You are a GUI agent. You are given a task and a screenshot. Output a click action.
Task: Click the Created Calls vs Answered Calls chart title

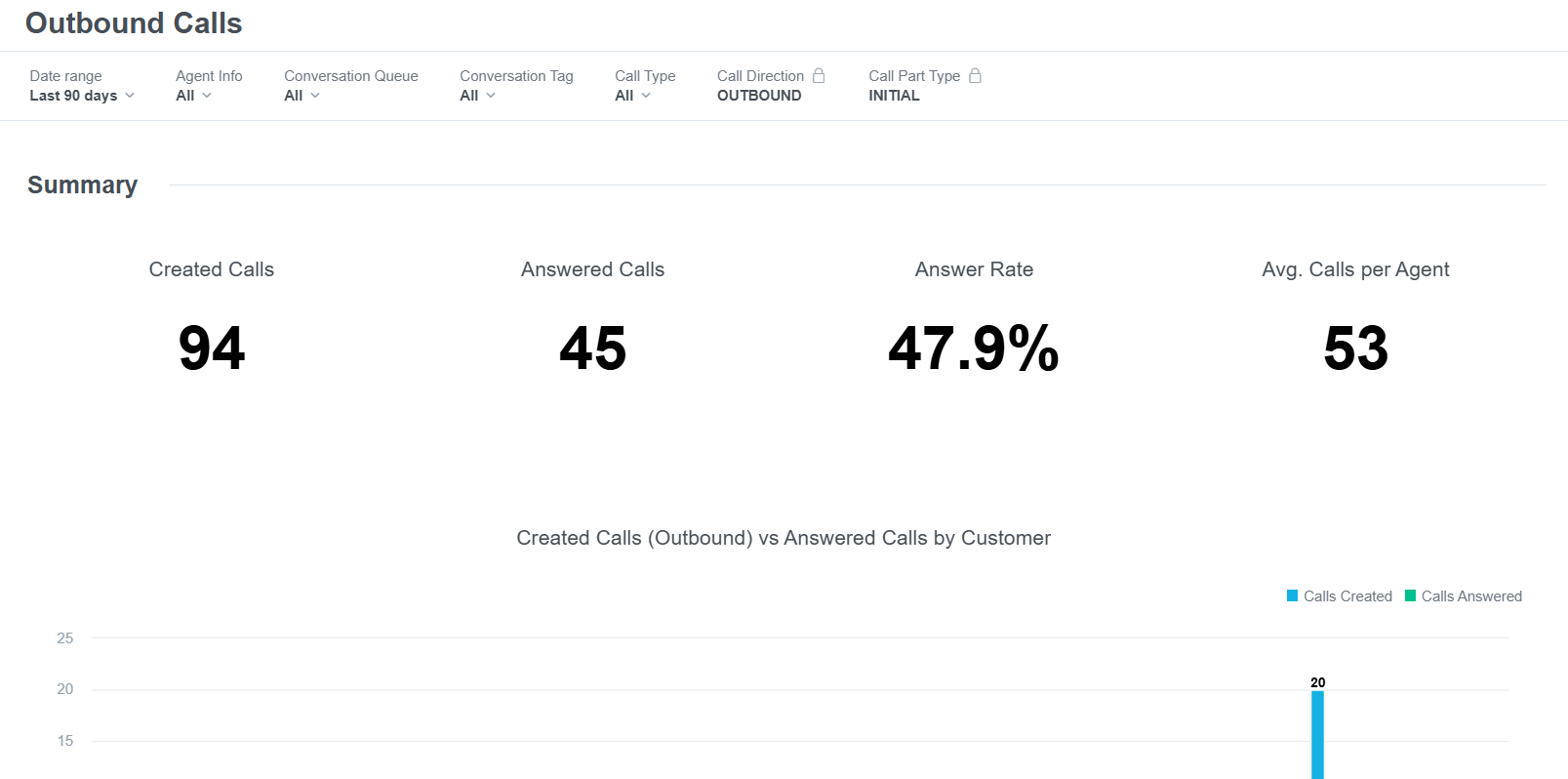pos(784,538)
